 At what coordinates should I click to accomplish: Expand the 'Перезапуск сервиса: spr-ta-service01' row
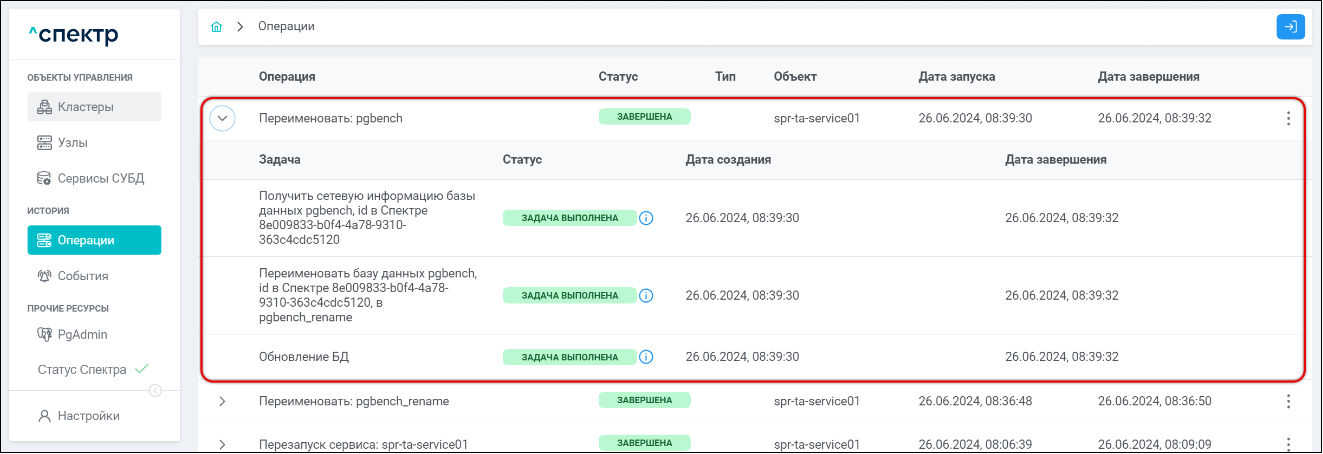point(222,444)
